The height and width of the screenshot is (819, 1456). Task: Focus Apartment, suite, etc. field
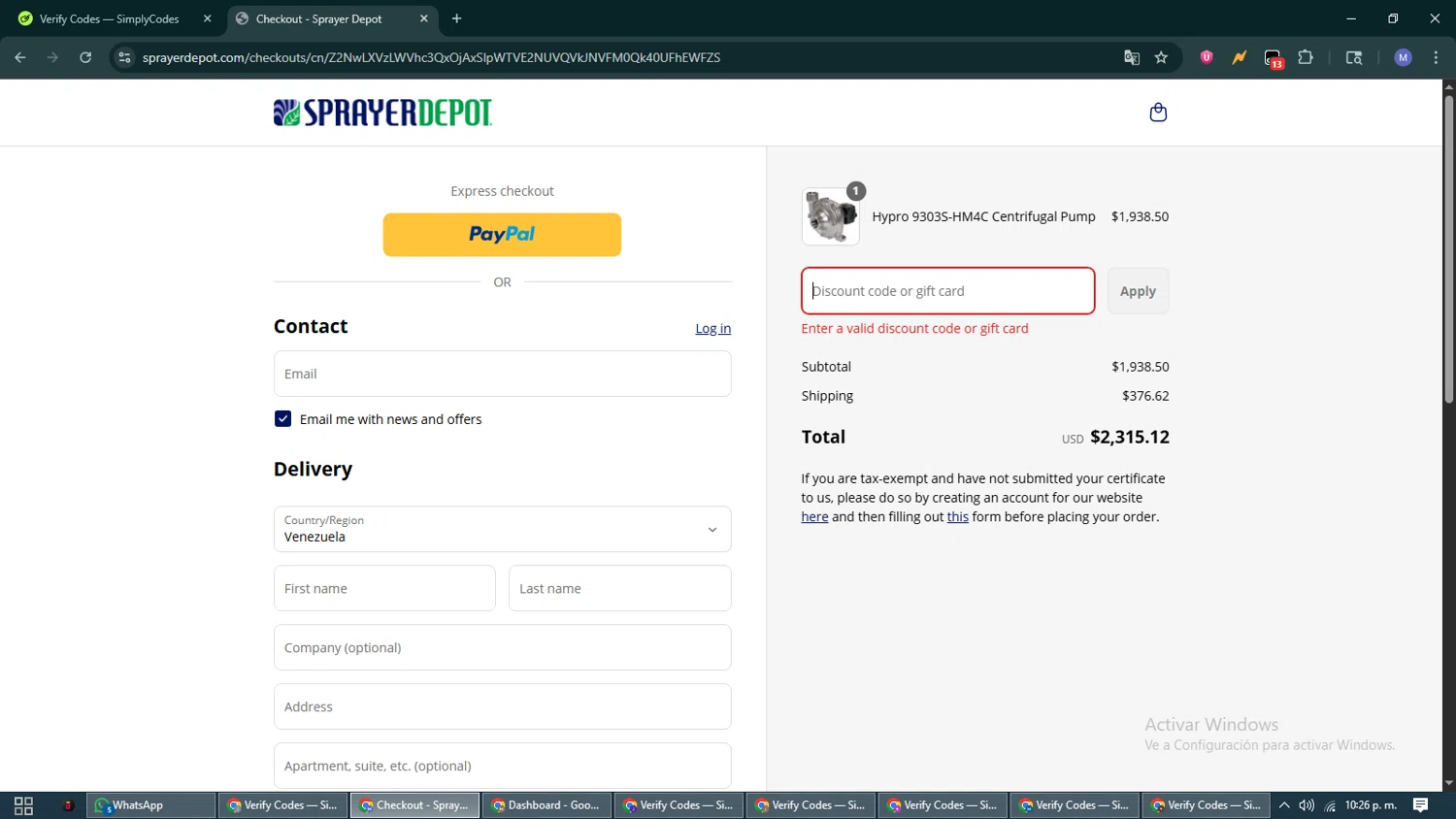coord(502,766)
